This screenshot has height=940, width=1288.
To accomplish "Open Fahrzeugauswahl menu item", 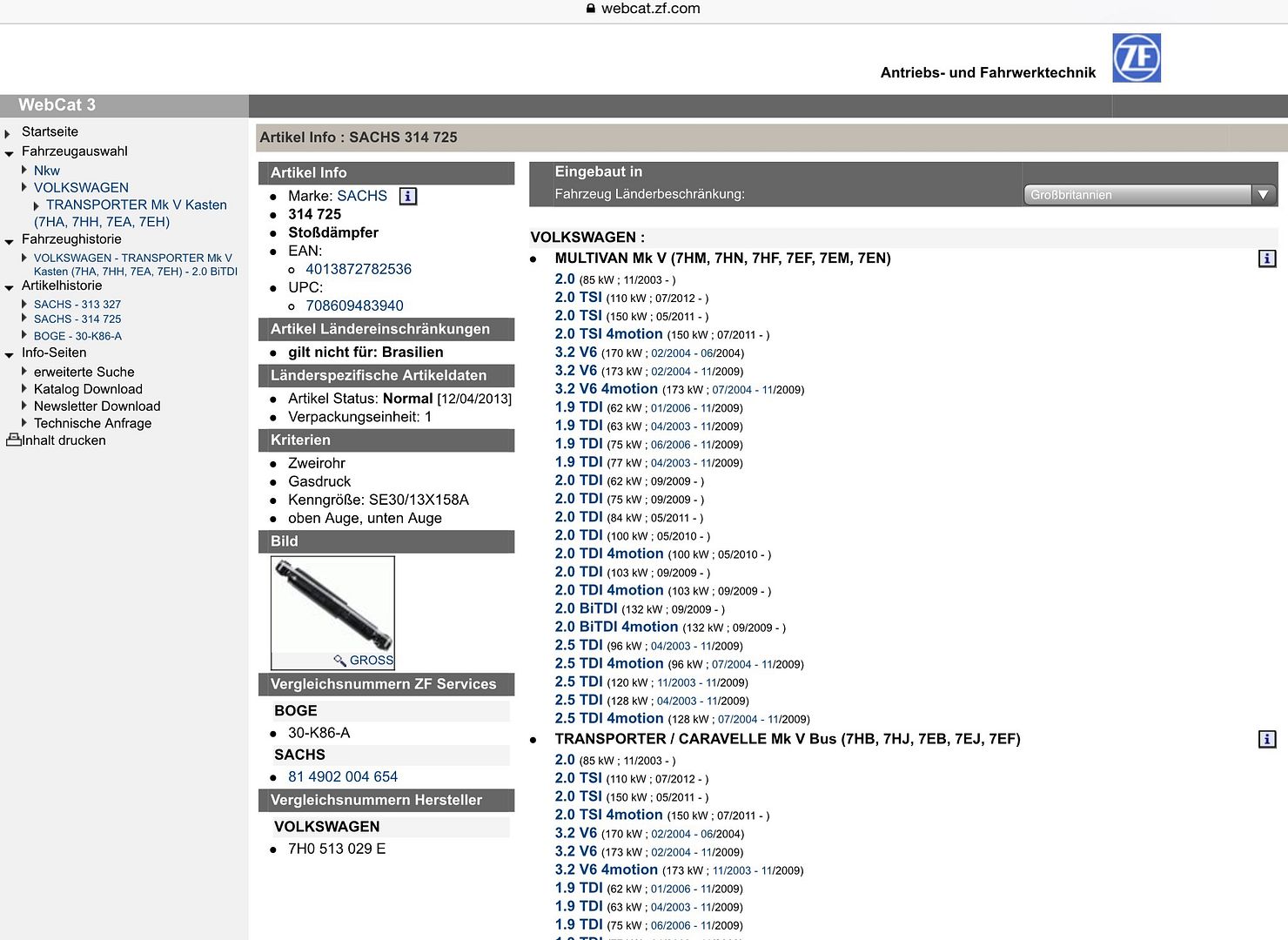I will (x=75, y=151).
